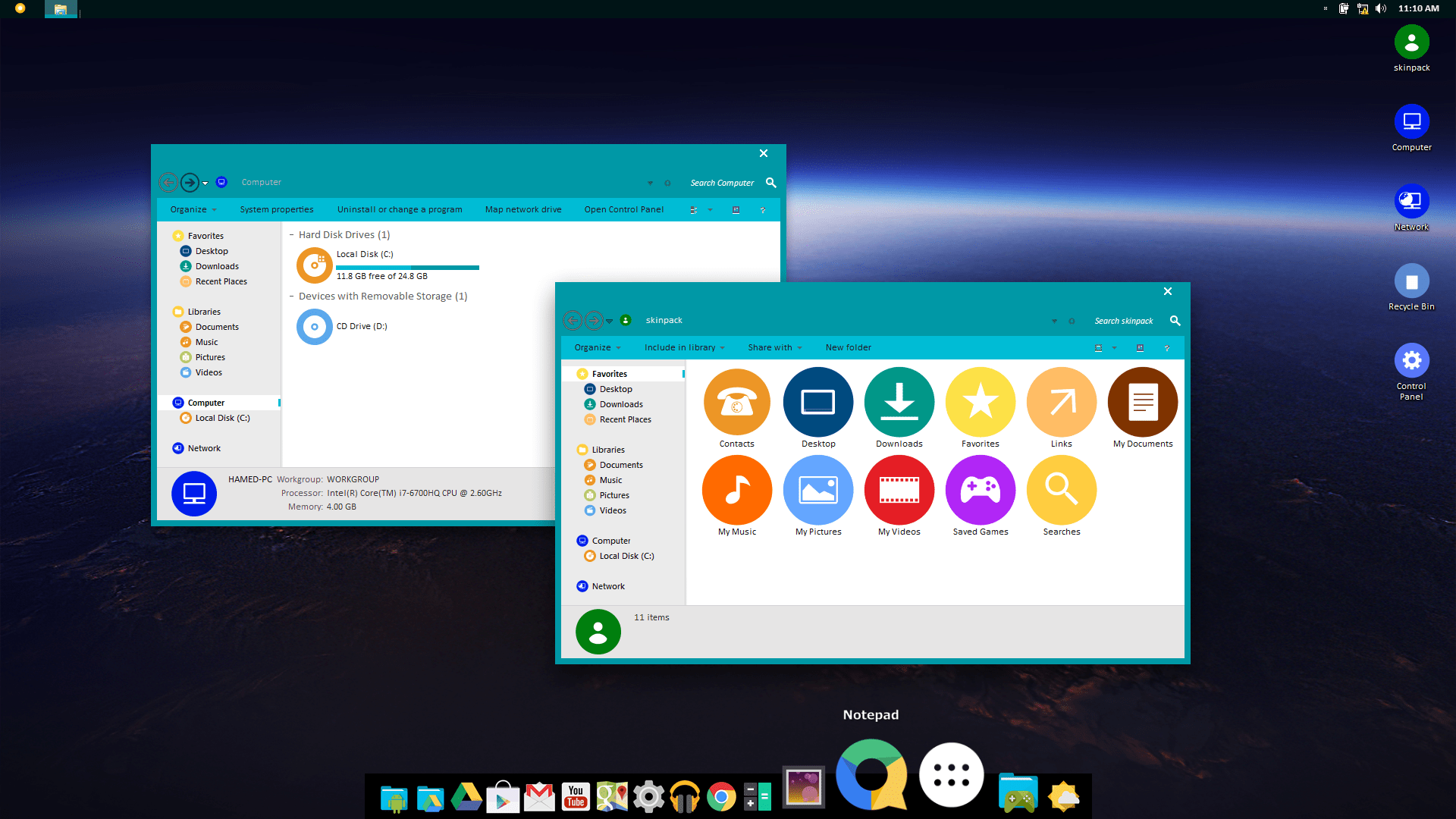The height and width of the screenshot is (819, 1456).
Task: Open the Recycle Bin desktop icon
Action: tap(1411, 281)
